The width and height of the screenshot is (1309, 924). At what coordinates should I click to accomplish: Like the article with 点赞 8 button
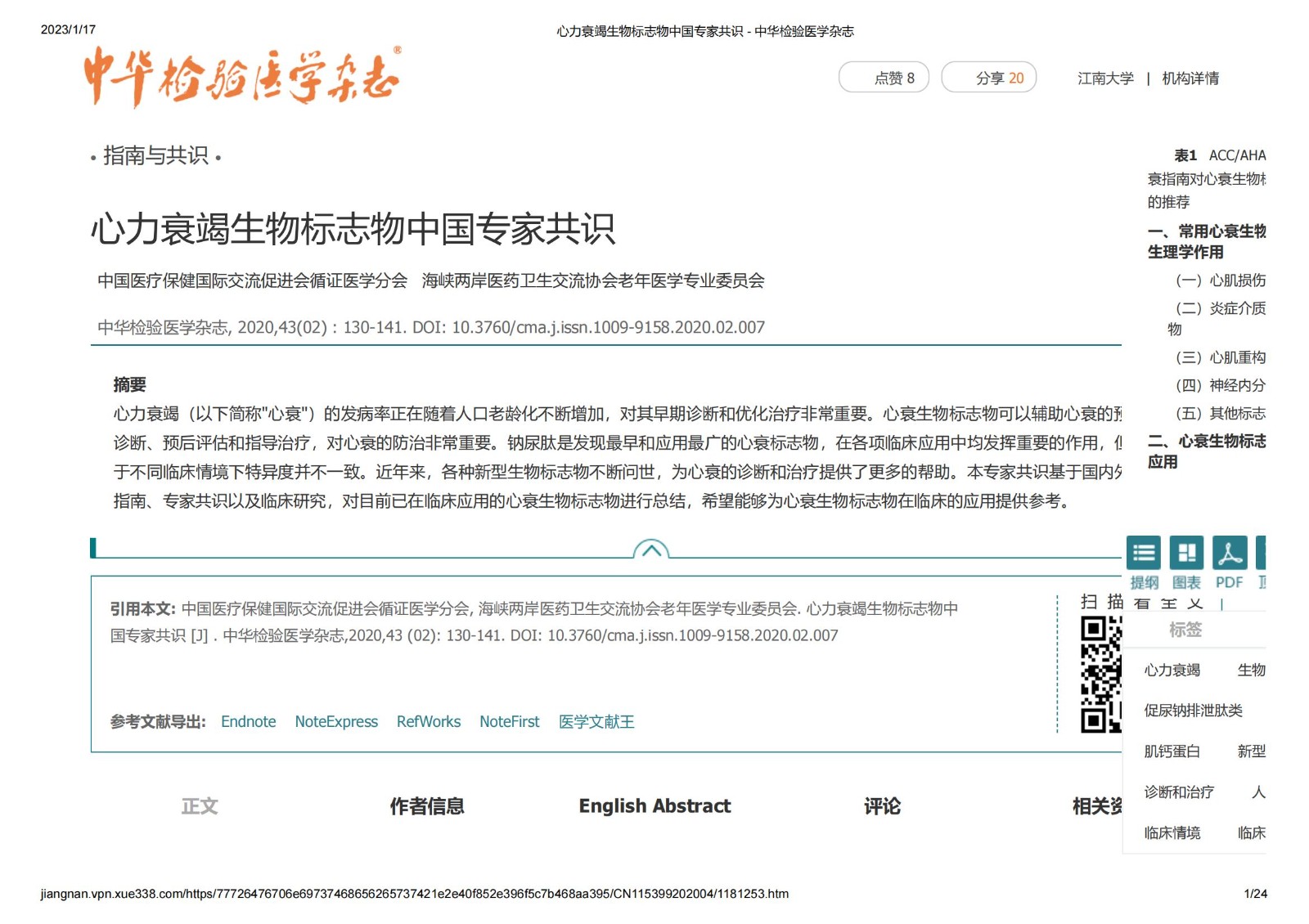884,78
